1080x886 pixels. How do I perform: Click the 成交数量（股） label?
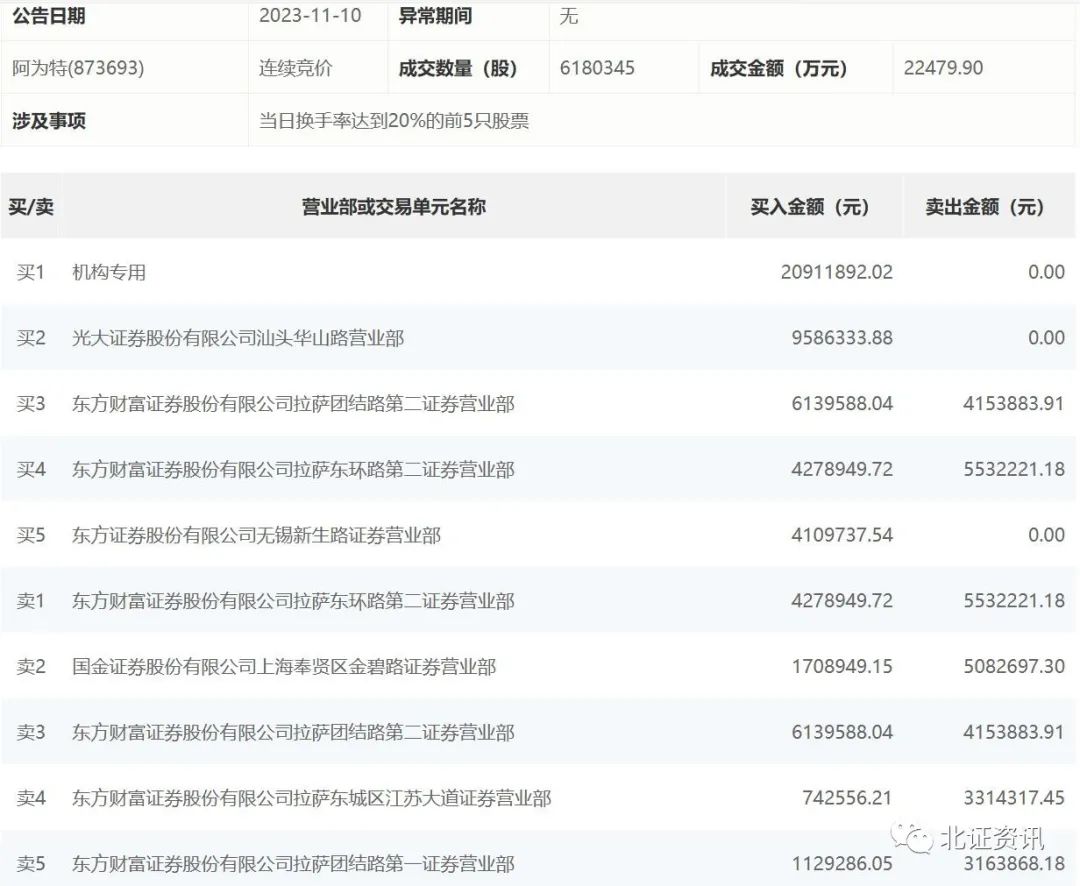coord(457,68)
